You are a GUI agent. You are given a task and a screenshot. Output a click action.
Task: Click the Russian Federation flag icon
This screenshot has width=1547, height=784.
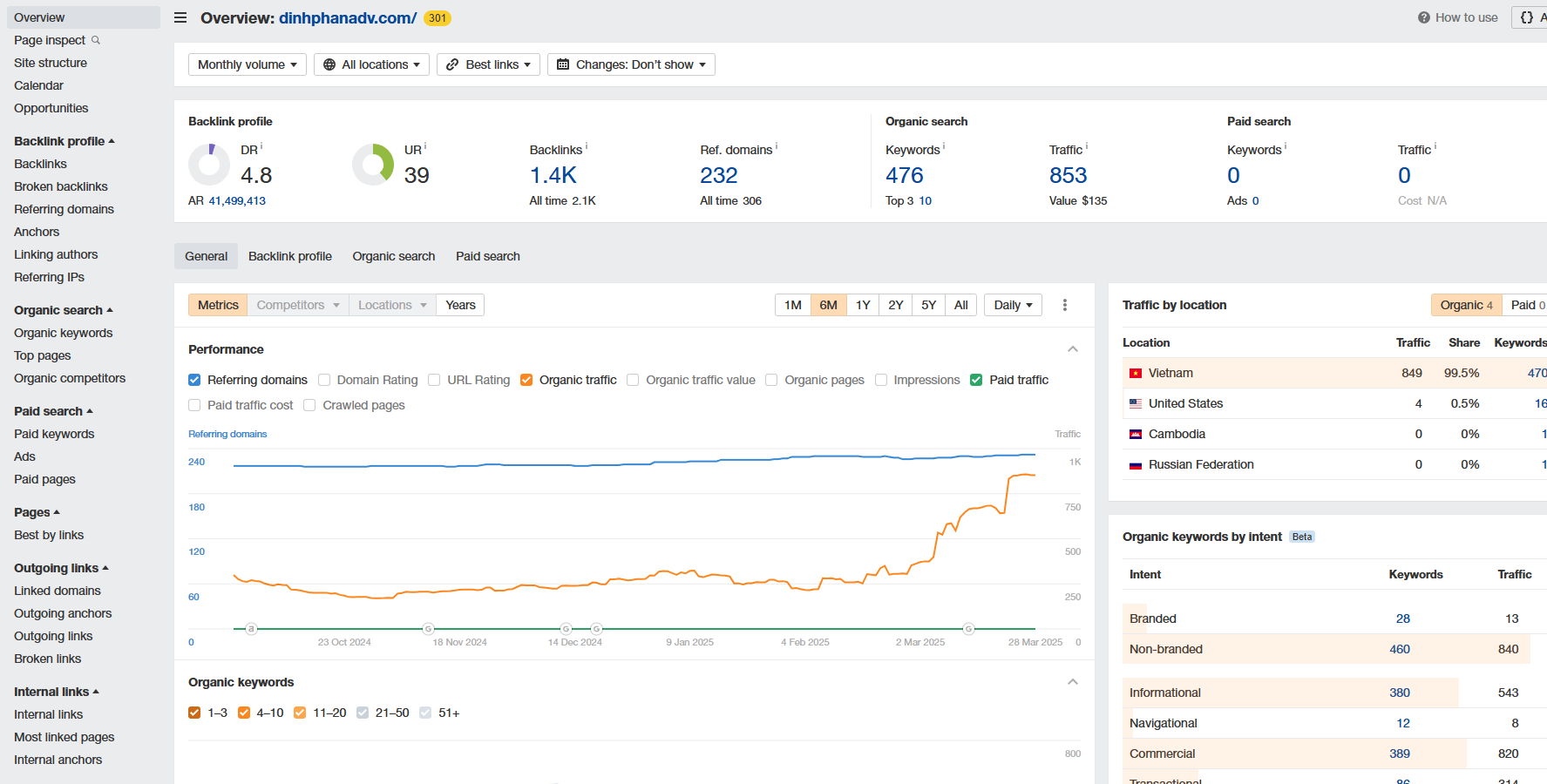pyautogui.click(x=1136, y=465)
